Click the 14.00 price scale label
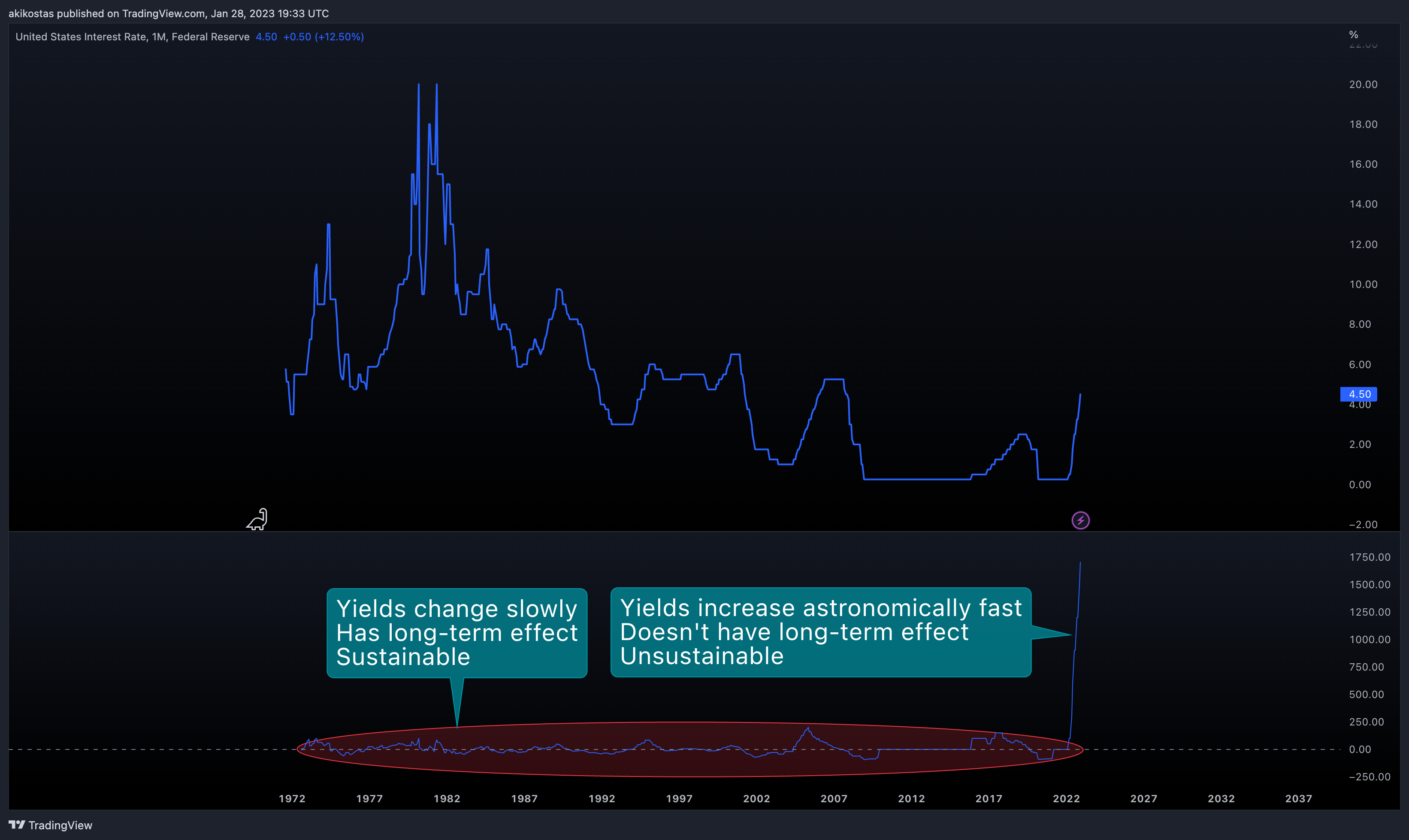The width and height of the screenshot is (1409, 840). [1363, 204]
